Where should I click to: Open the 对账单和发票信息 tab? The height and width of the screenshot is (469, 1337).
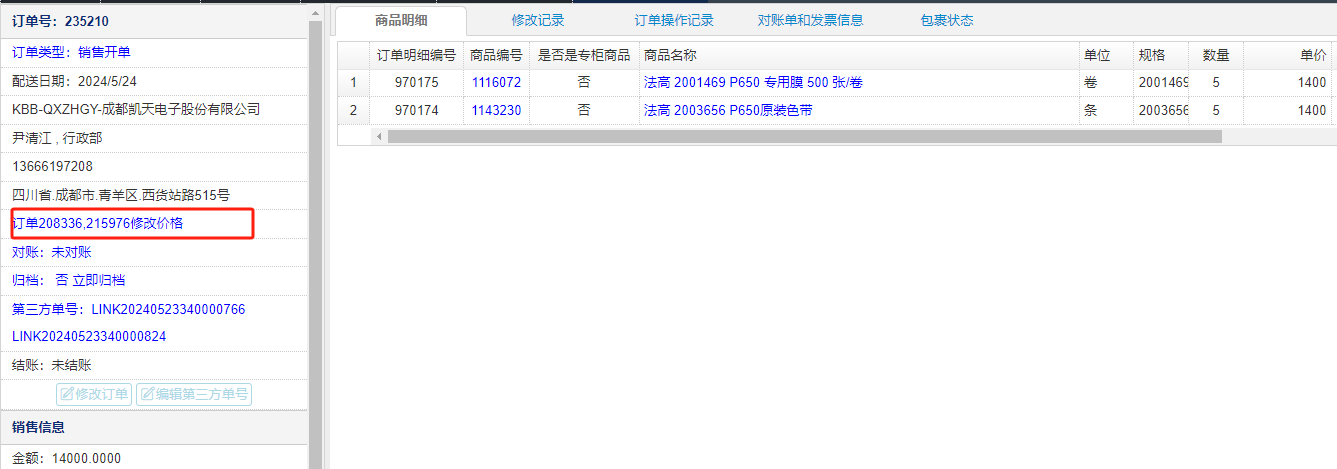click(810, 20)
